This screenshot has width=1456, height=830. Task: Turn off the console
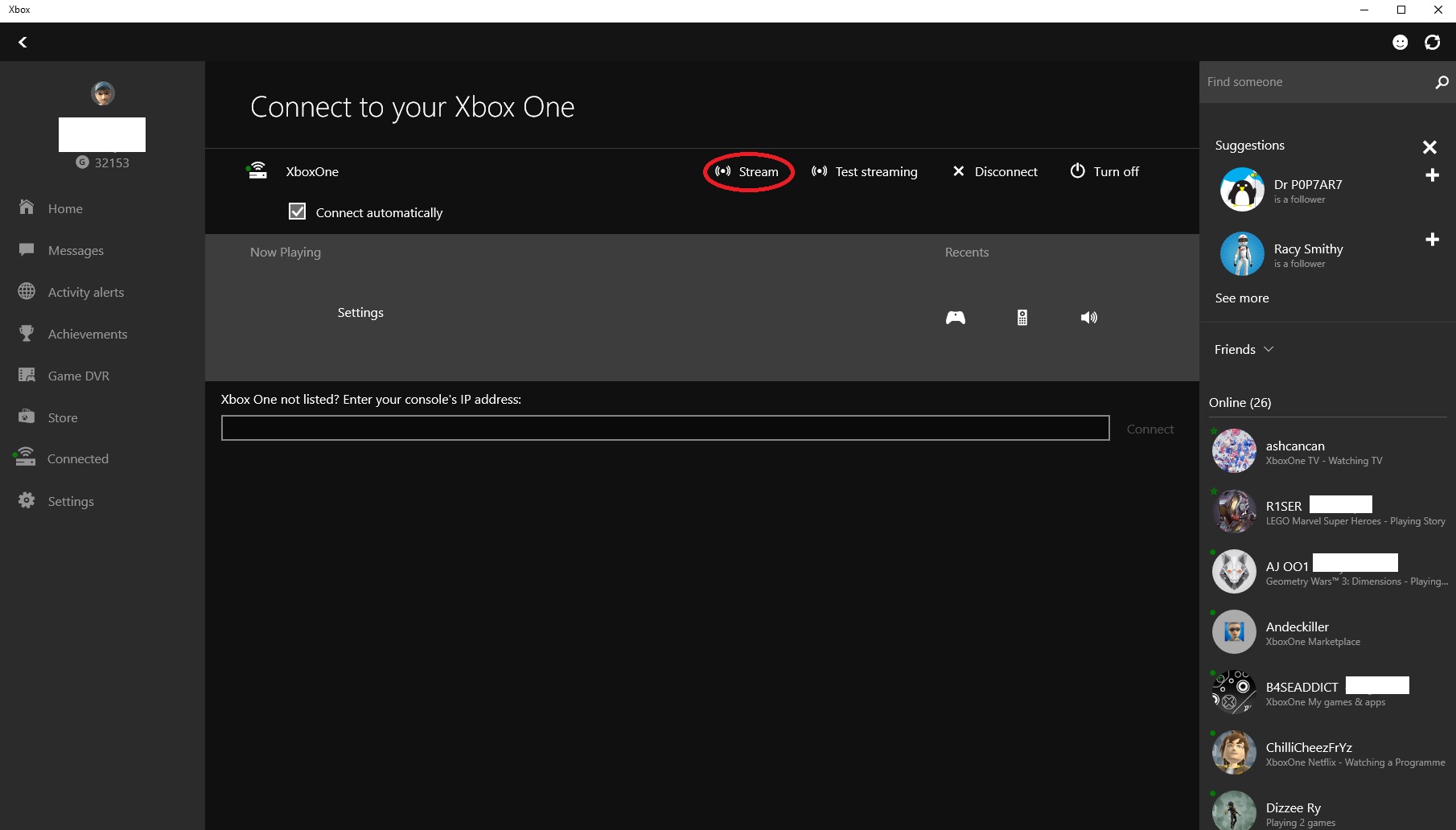click(1104, 171)
